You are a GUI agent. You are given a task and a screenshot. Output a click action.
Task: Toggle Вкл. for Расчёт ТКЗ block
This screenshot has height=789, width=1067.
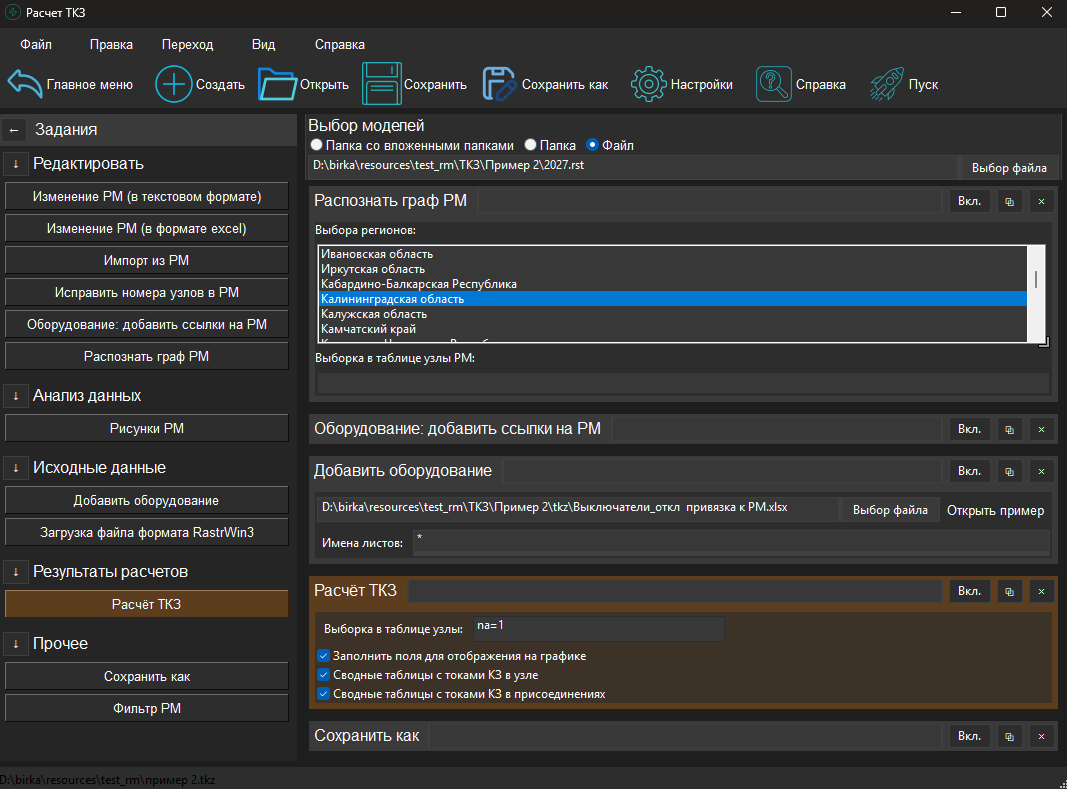(x=969, y=592)
